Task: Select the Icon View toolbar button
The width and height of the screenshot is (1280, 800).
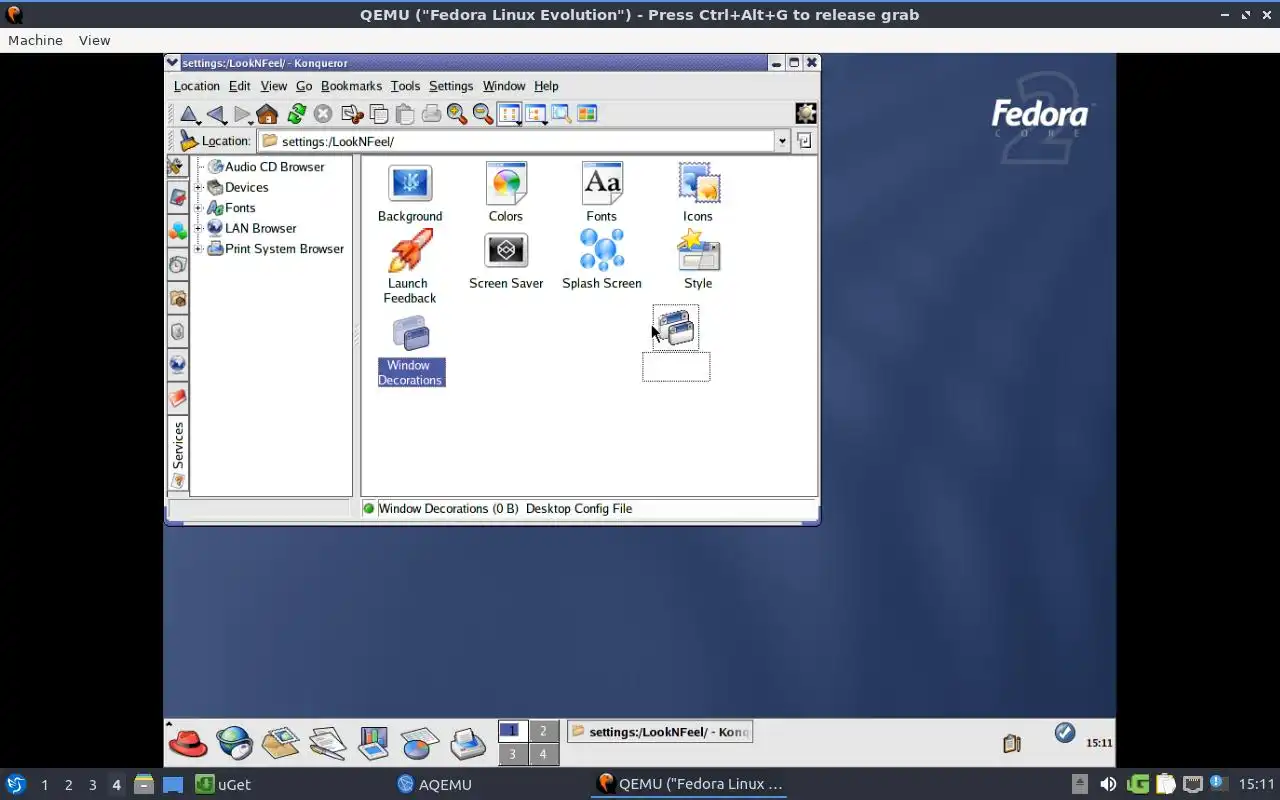Action: click(x=510, y=114)
